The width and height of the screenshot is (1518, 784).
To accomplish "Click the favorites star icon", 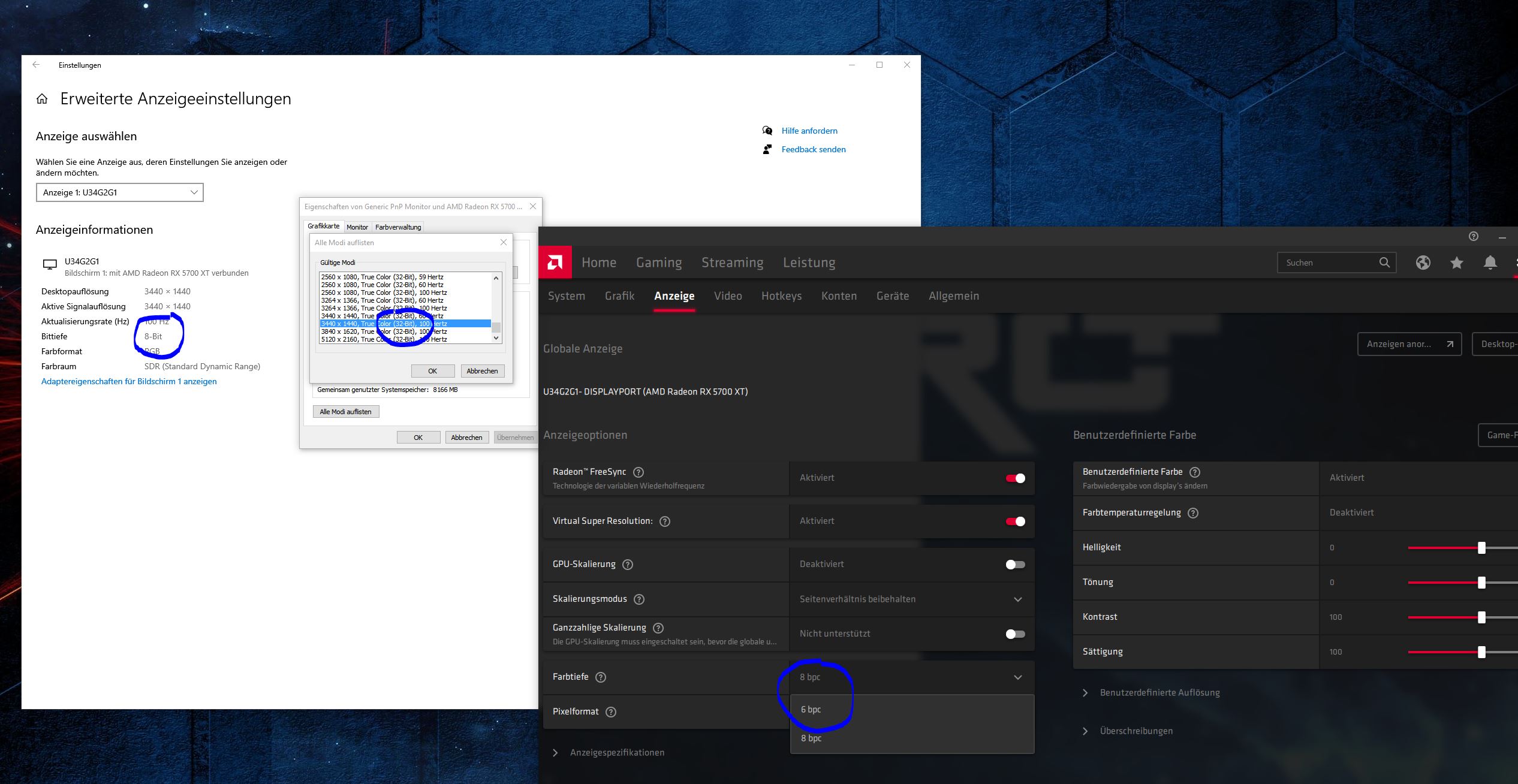I will [1456, 263].
